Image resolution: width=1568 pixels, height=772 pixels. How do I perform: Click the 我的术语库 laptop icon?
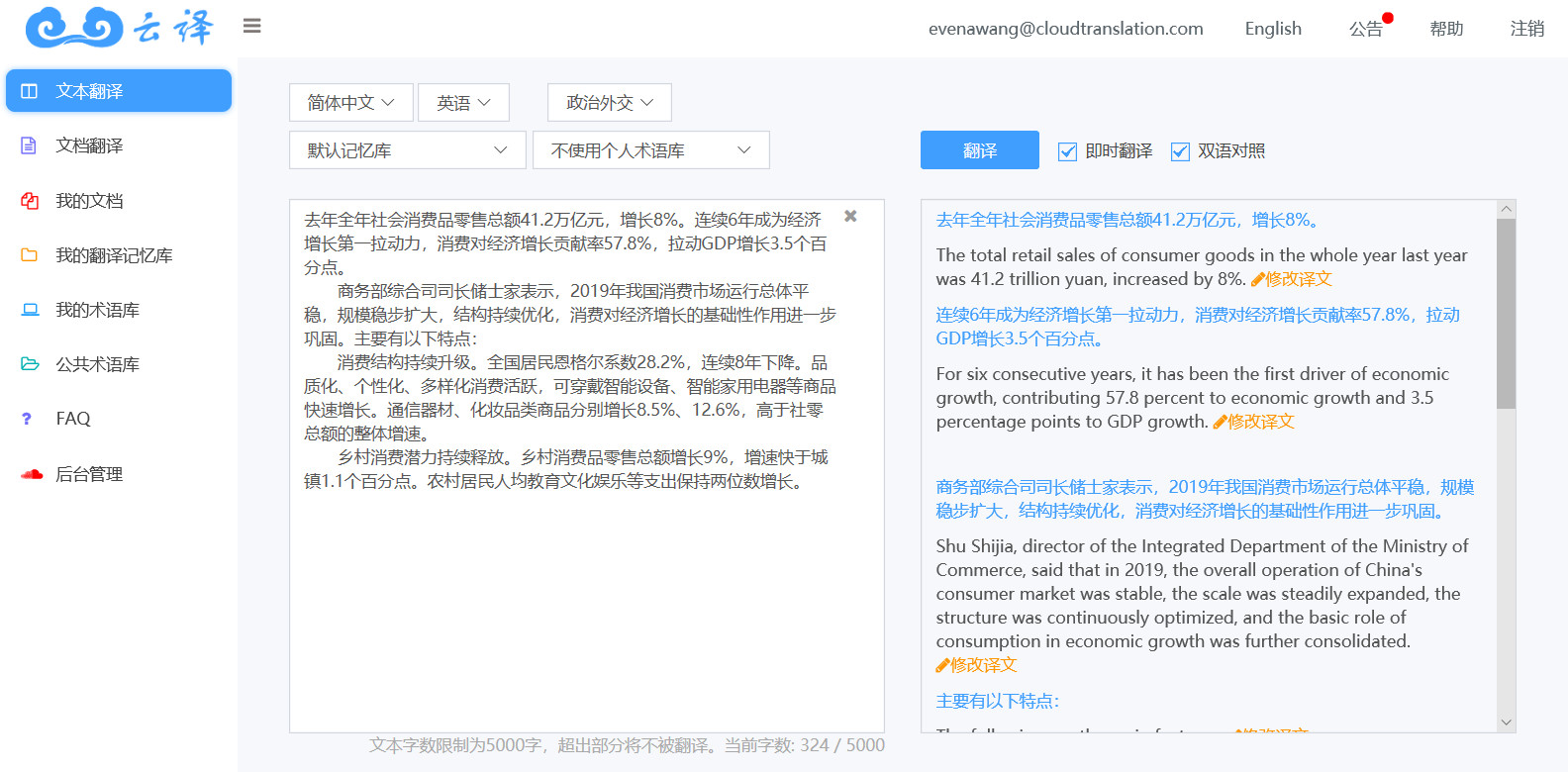30,310
